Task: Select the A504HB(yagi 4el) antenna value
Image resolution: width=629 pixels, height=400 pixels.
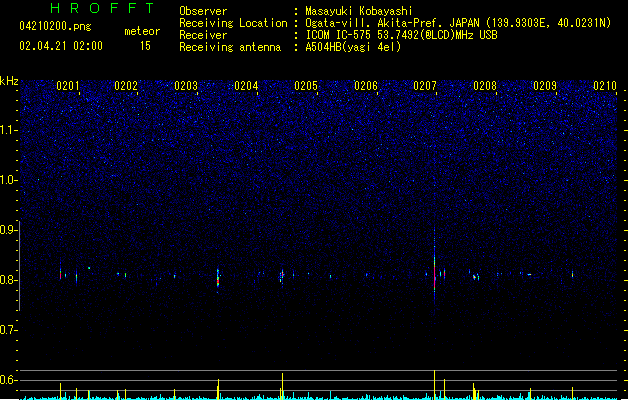Action: click(x=353, y=47)
